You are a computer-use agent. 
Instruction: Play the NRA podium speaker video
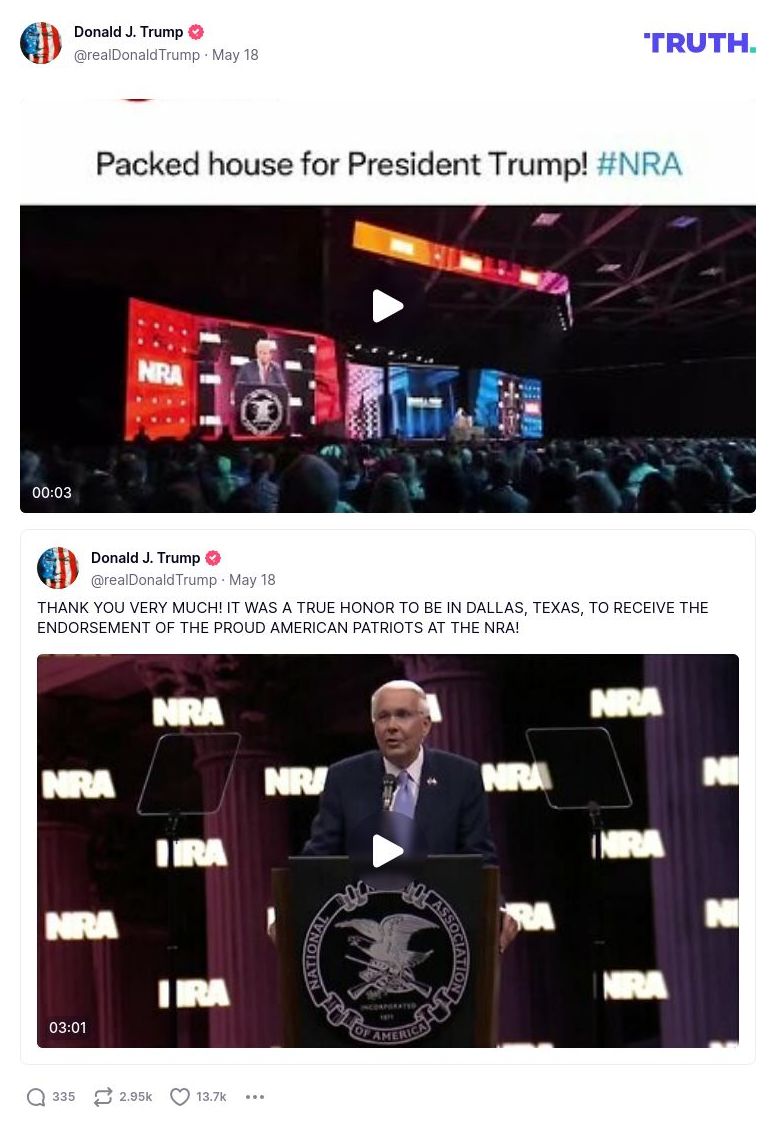tap(387, 851)
